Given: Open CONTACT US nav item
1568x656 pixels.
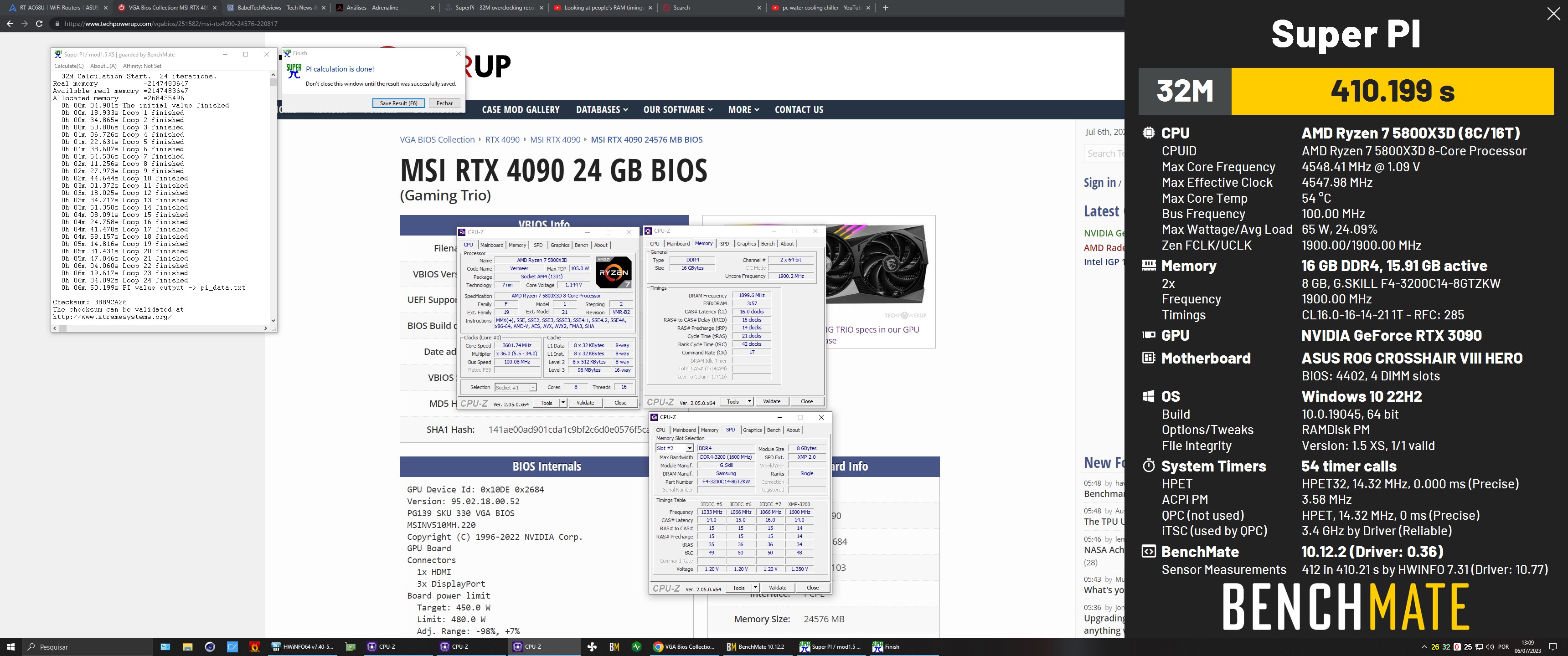Looking at the screenshot, I should pyautogui.click(x=799, y=109).
